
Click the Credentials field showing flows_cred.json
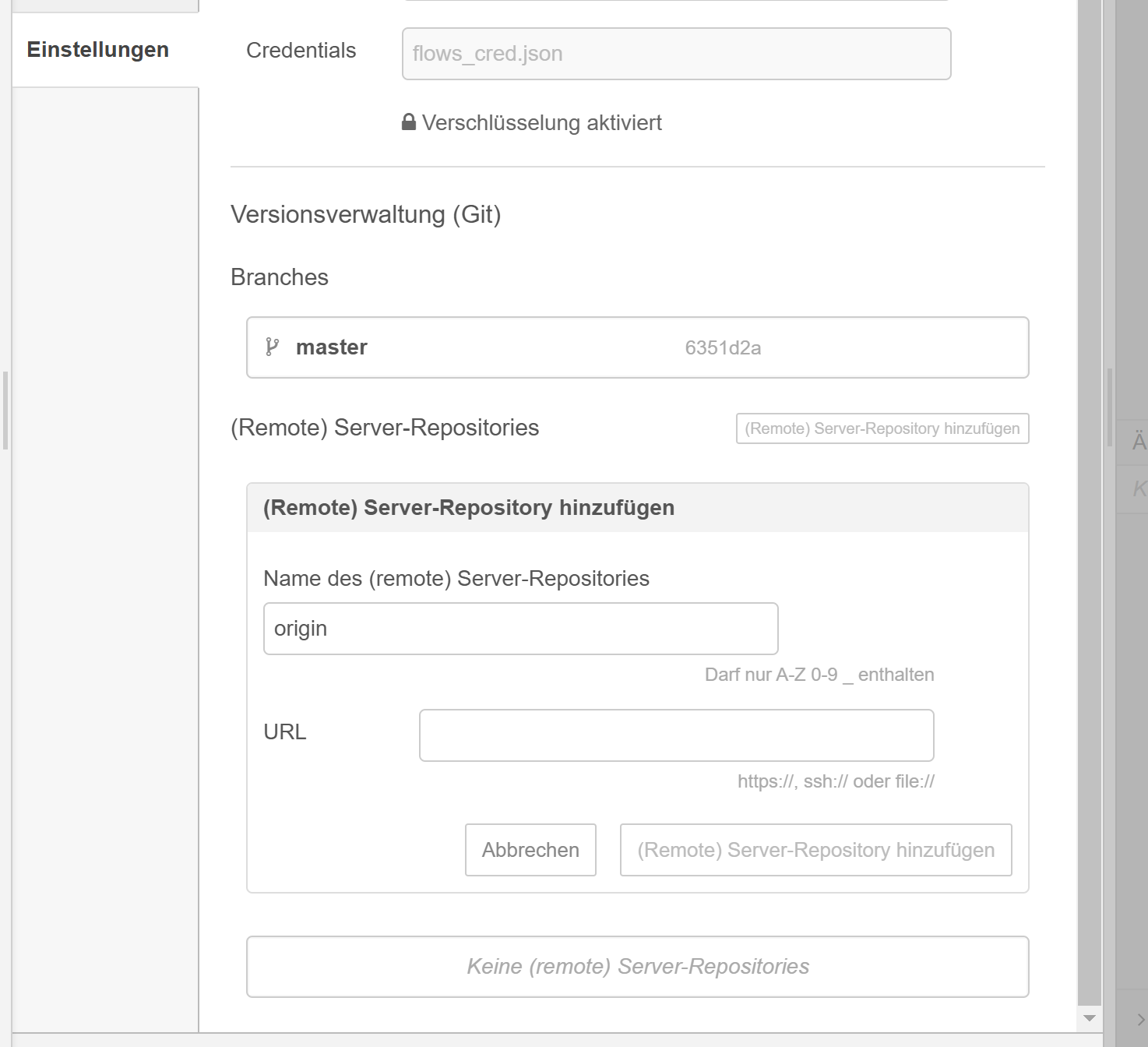(676, 54)
